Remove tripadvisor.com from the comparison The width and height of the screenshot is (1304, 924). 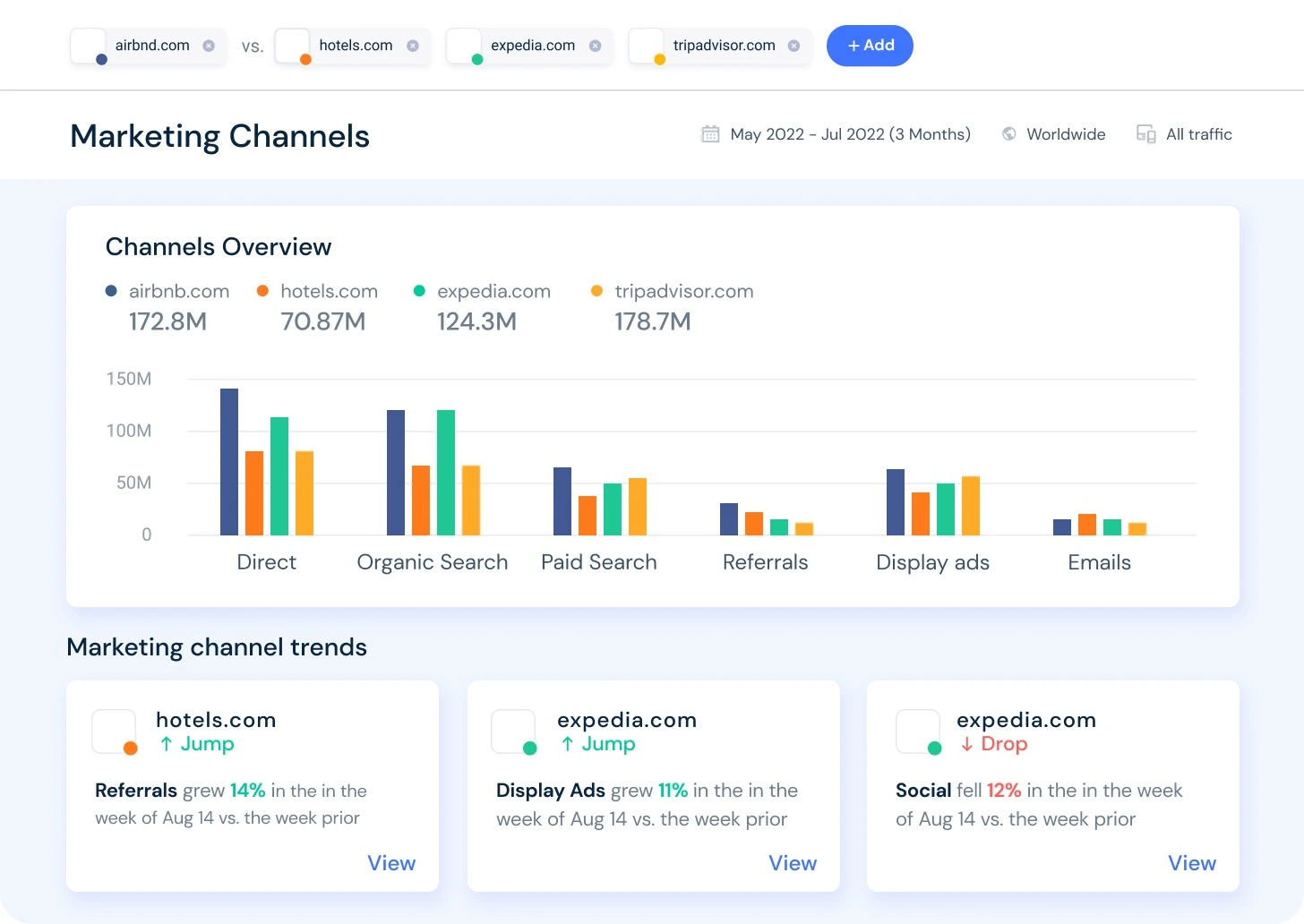(x=794, y=45)
